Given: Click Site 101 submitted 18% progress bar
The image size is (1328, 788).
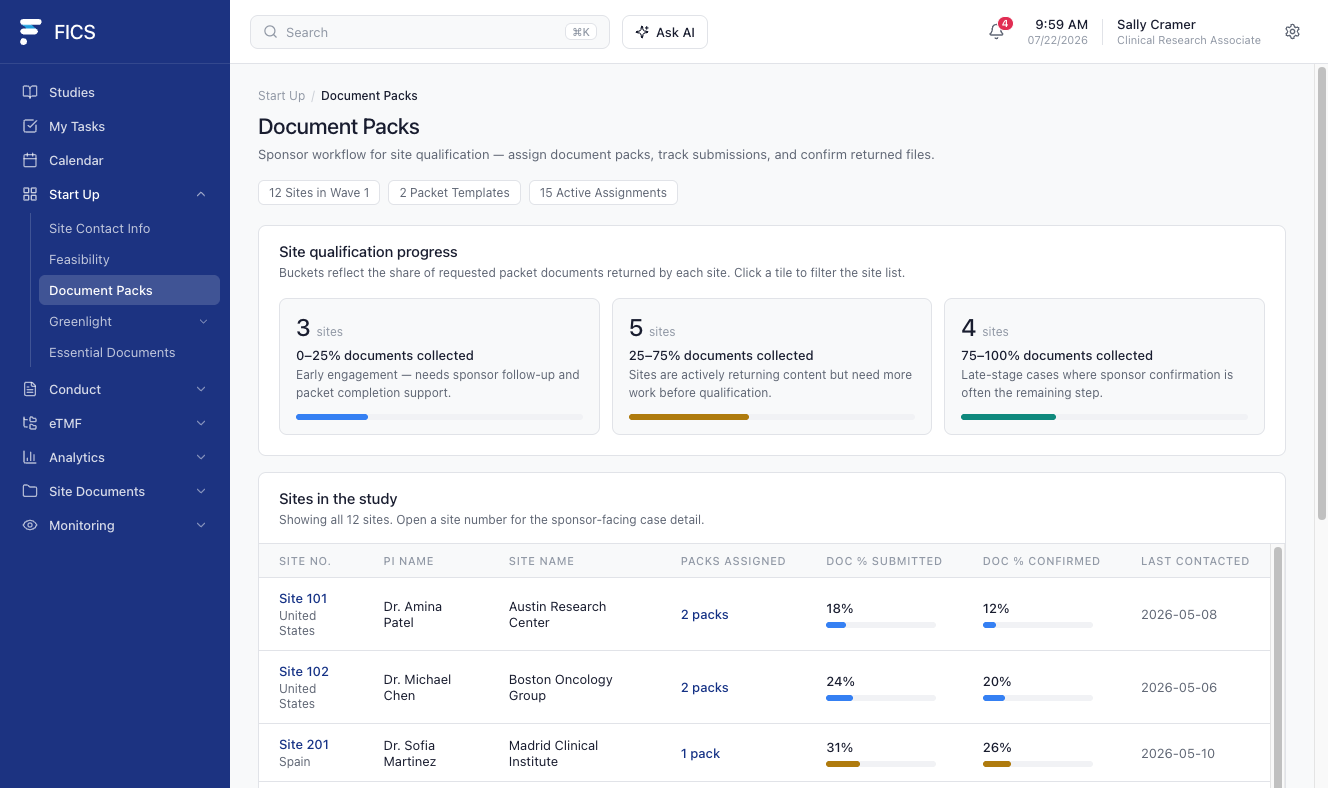Looking at the screenshot, I should pos(881,625).
